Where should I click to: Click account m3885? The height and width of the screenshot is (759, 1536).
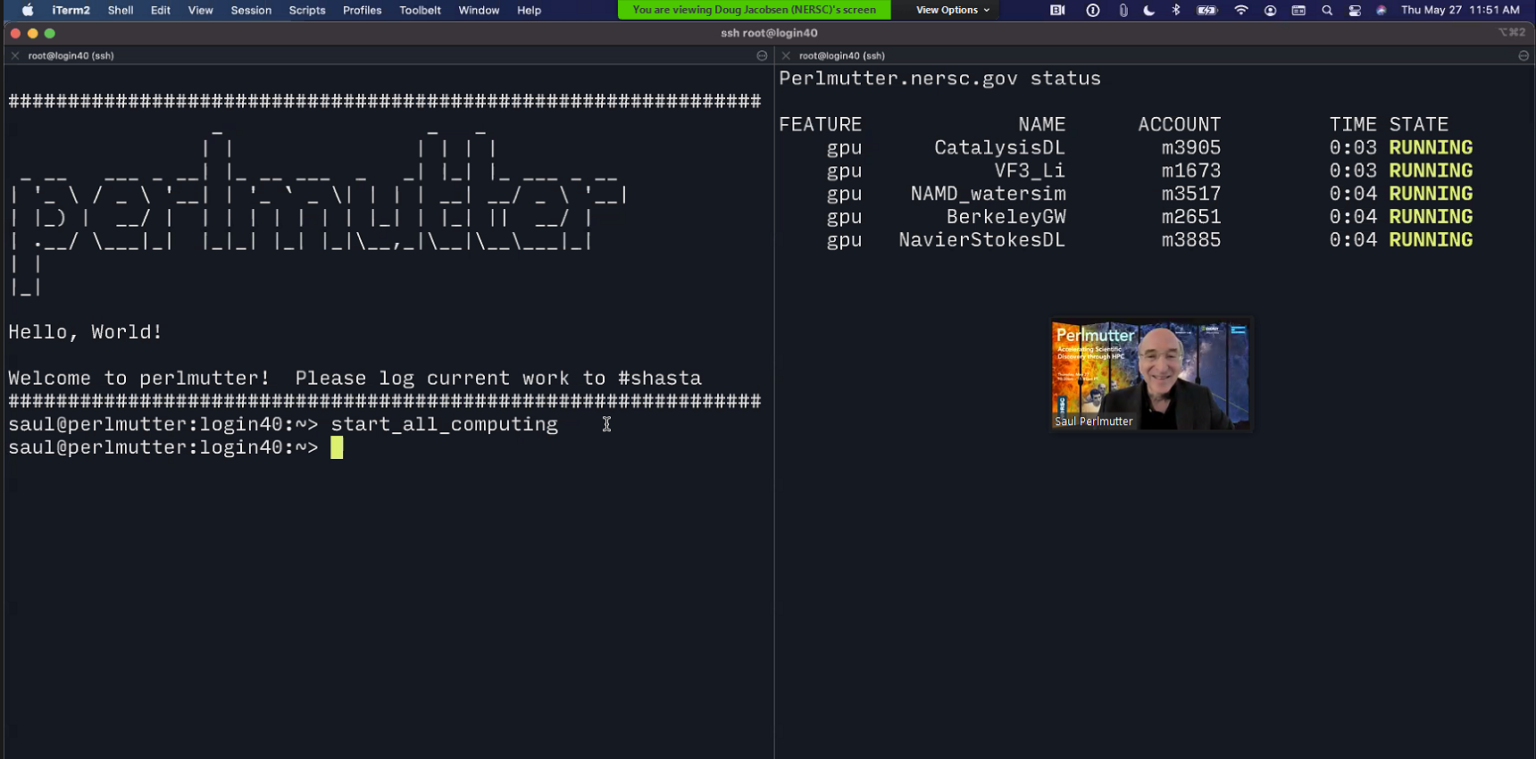click(x=1191, y=240)
